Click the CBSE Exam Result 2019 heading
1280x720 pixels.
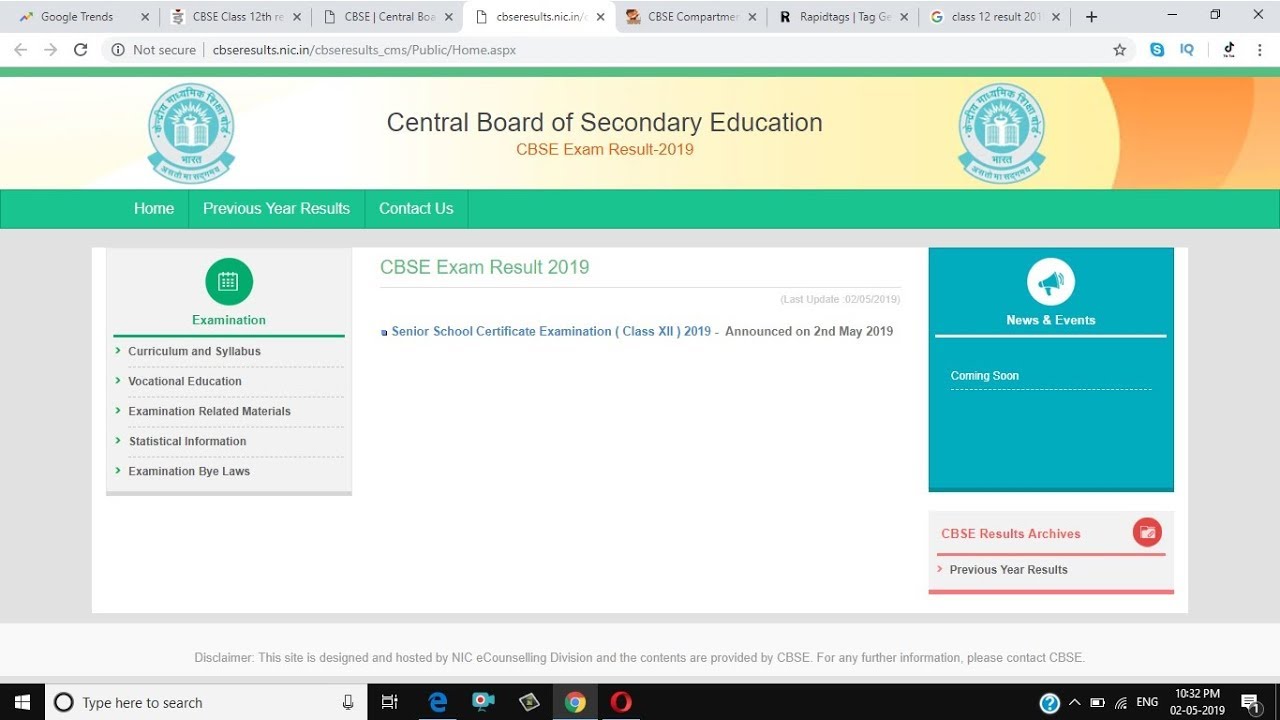coord(484,267)
